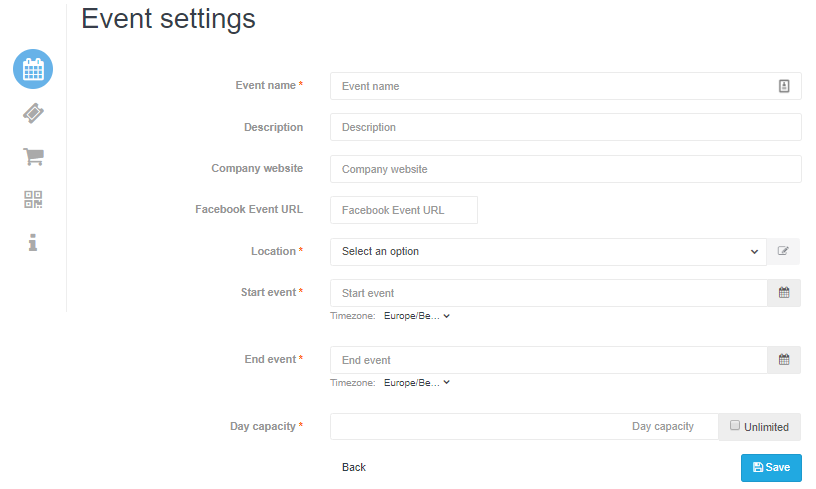Change the Start event timezone dropdown

tap(416, 316)
